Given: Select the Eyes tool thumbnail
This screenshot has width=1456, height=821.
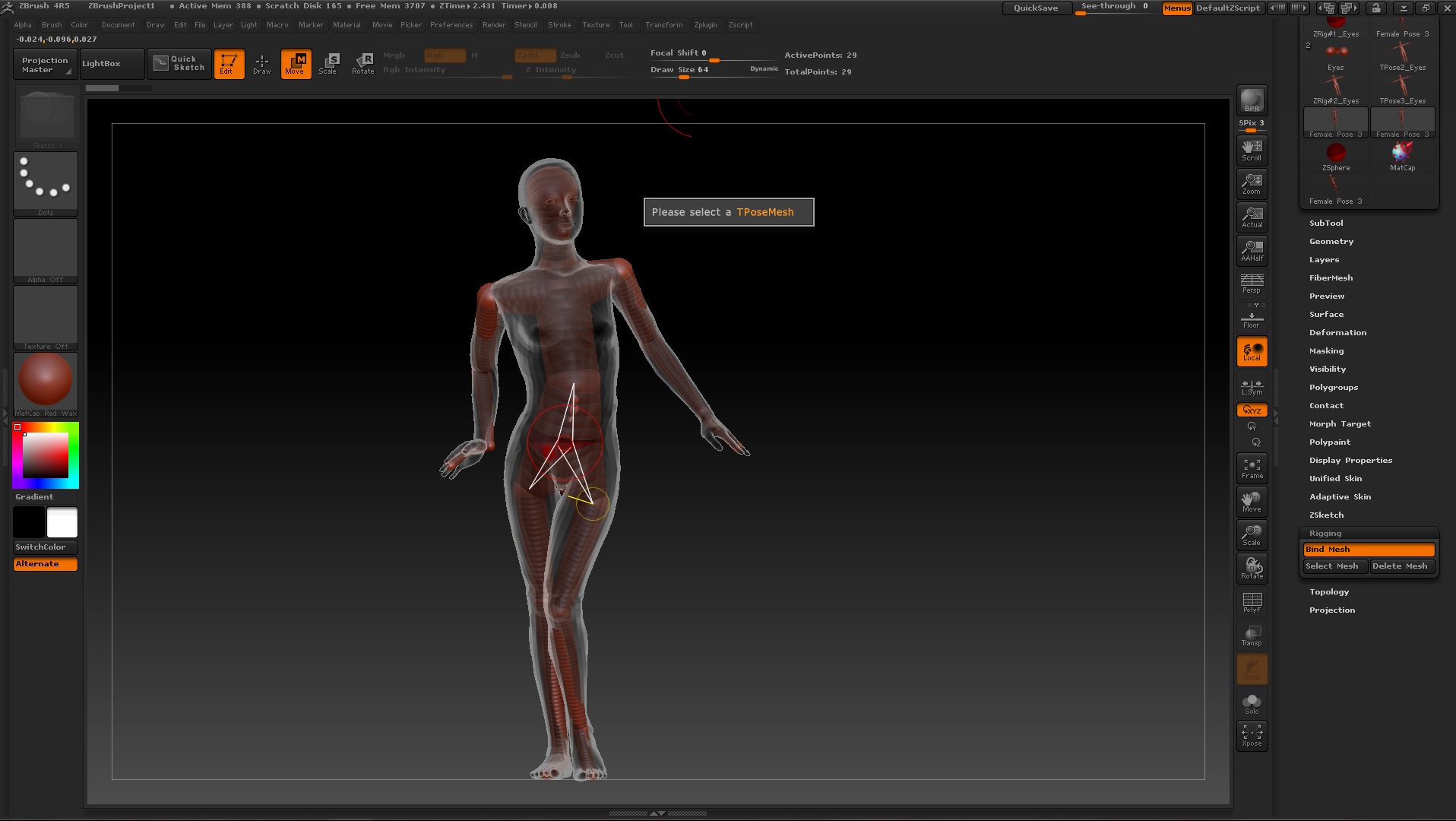Looking at the screenshot, I should click(x=1336, y=57).
